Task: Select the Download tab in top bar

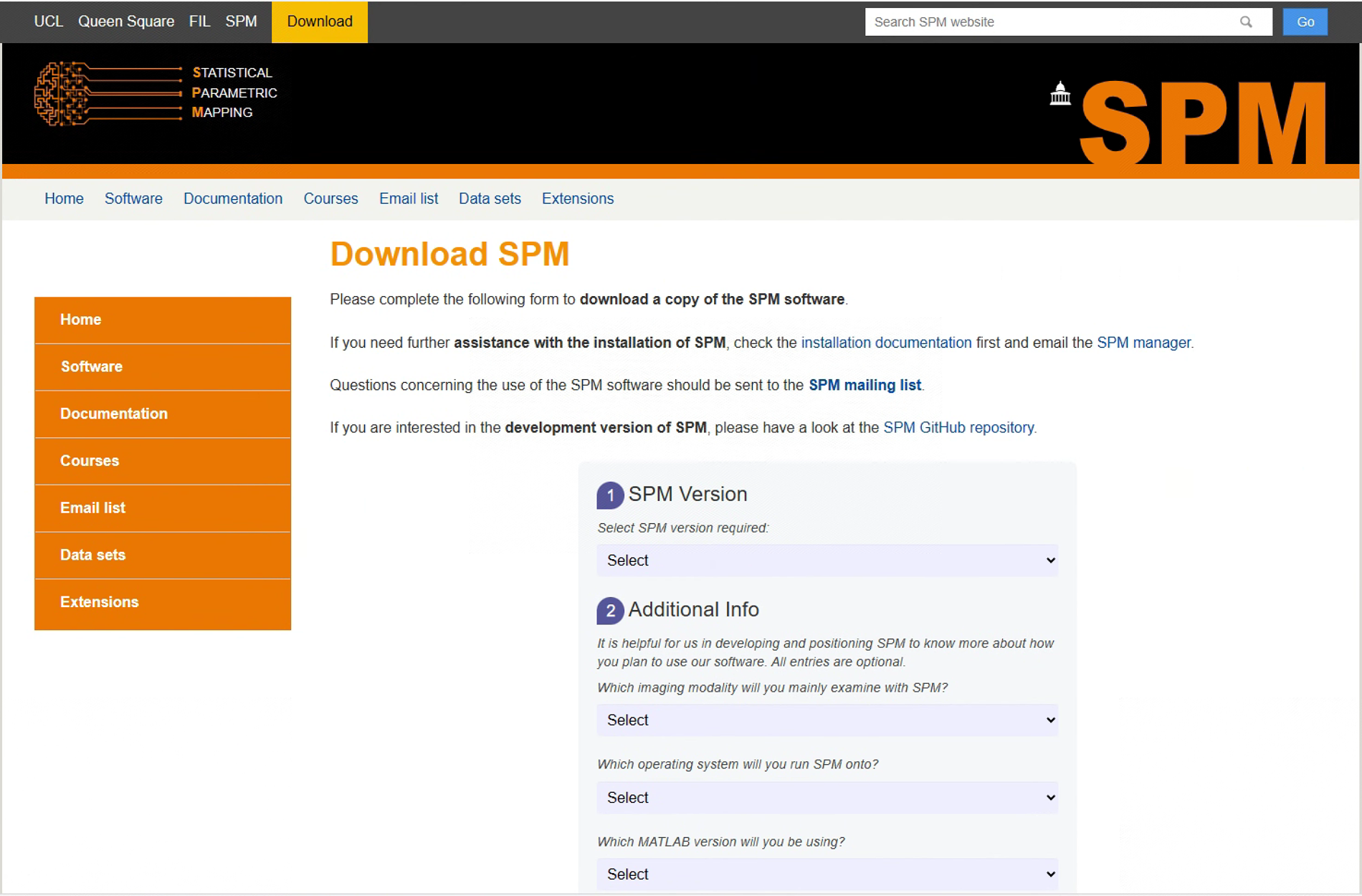Action: coord(320,22)
